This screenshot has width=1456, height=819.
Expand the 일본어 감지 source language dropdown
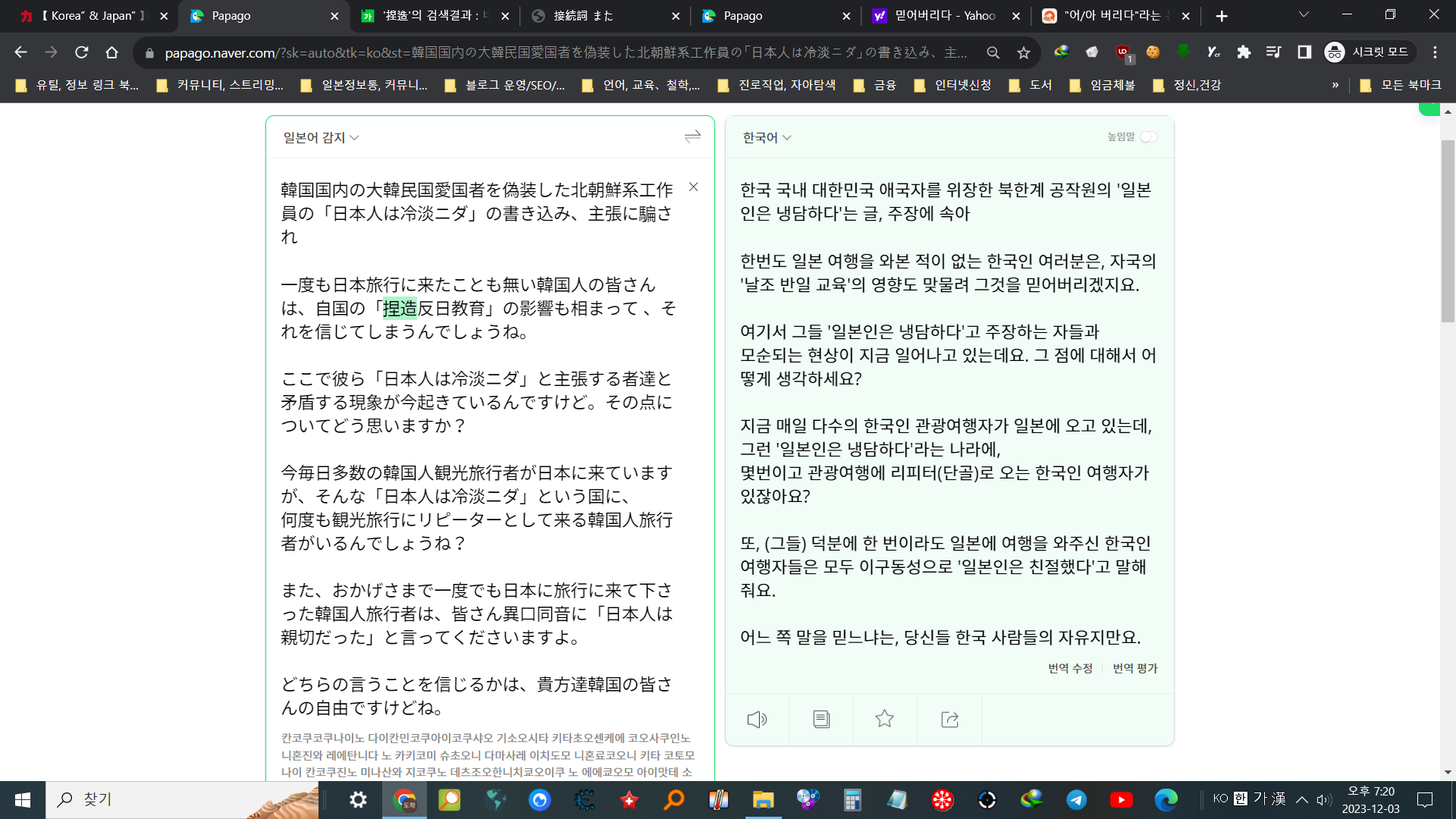click(x=322, y=137)
